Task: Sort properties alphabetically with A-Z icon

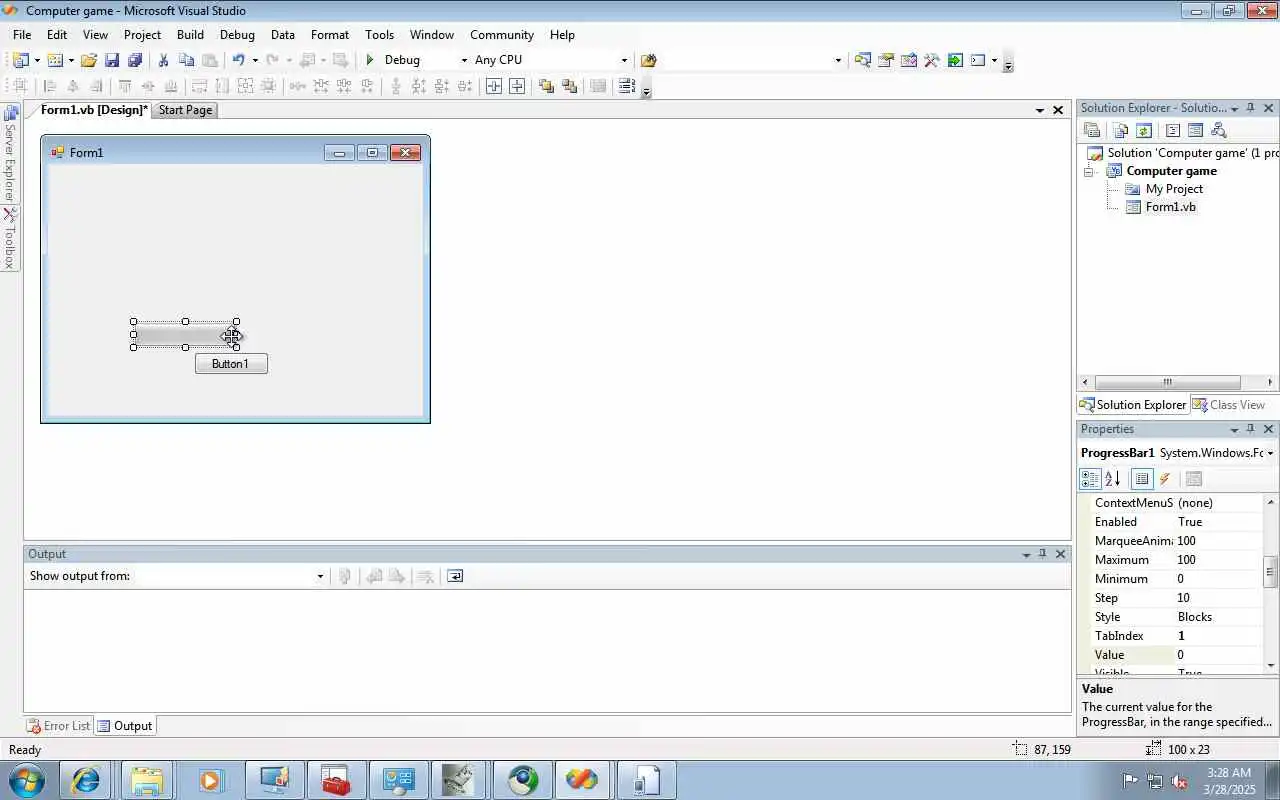Action: tap(1113, 479)
